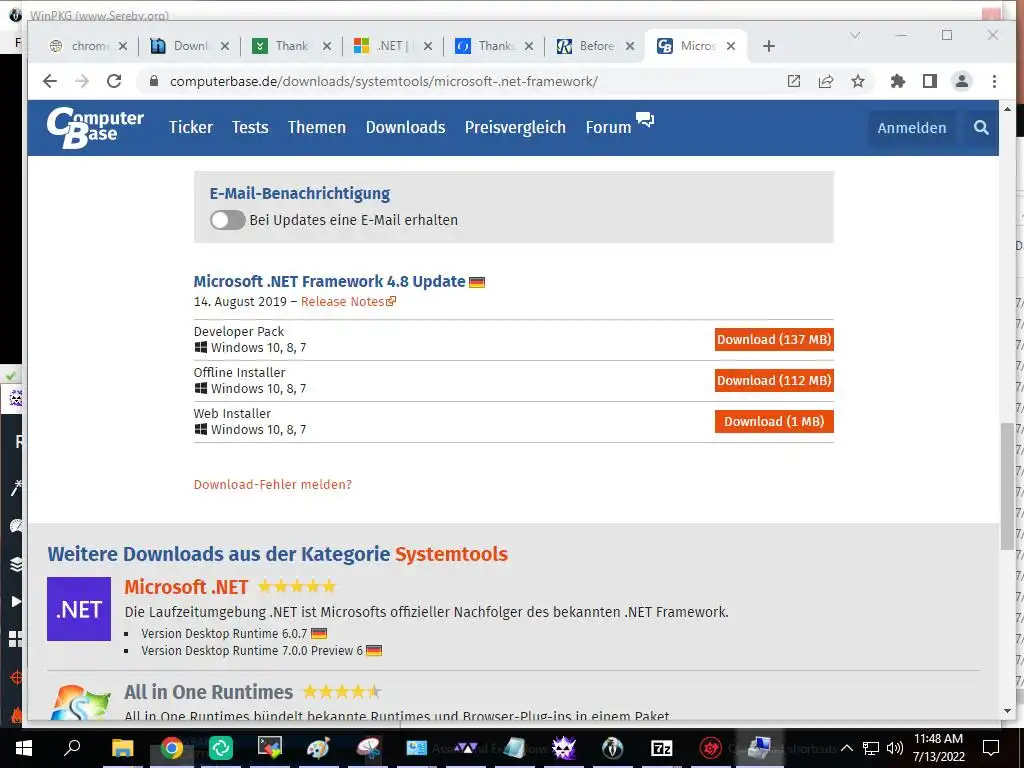Open the Chrome profile avatar icon
Viewport: 1024px width, 768px height.
961,81
